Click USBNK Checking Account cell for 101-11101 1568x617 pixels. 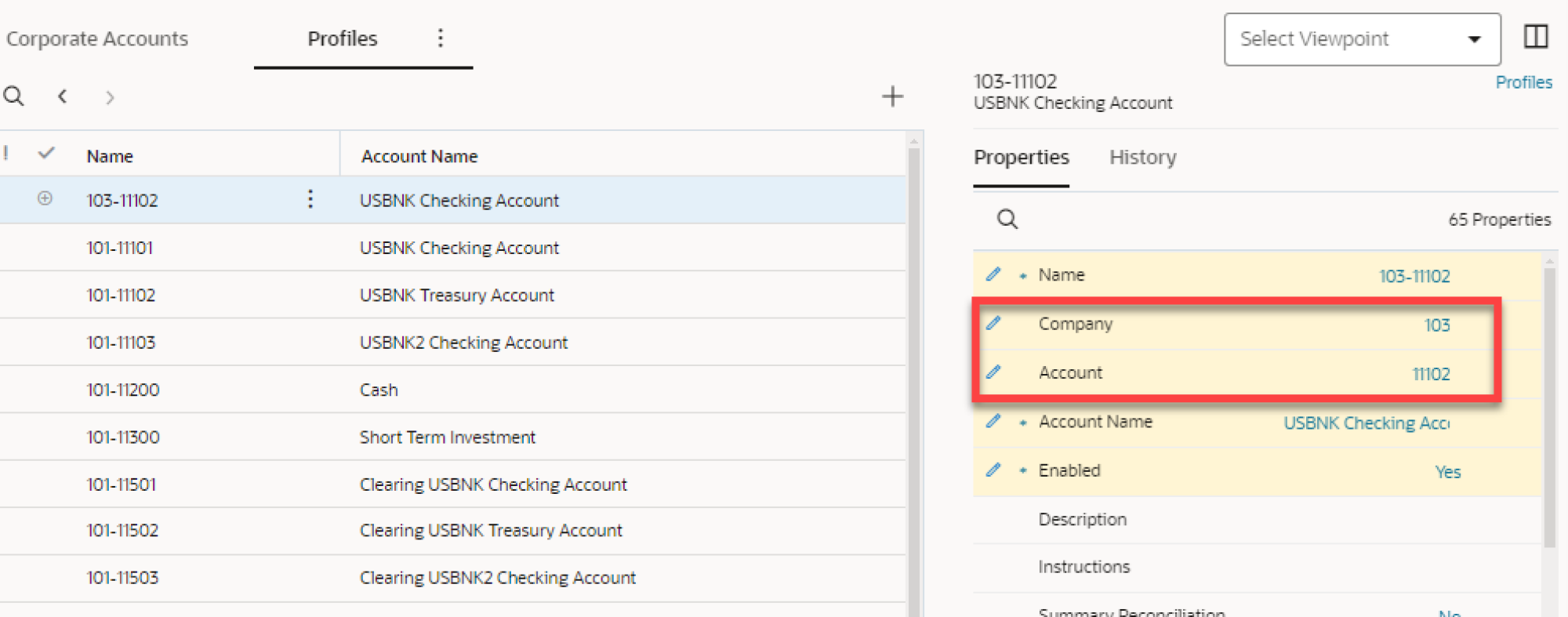click(x=459, y=248)
